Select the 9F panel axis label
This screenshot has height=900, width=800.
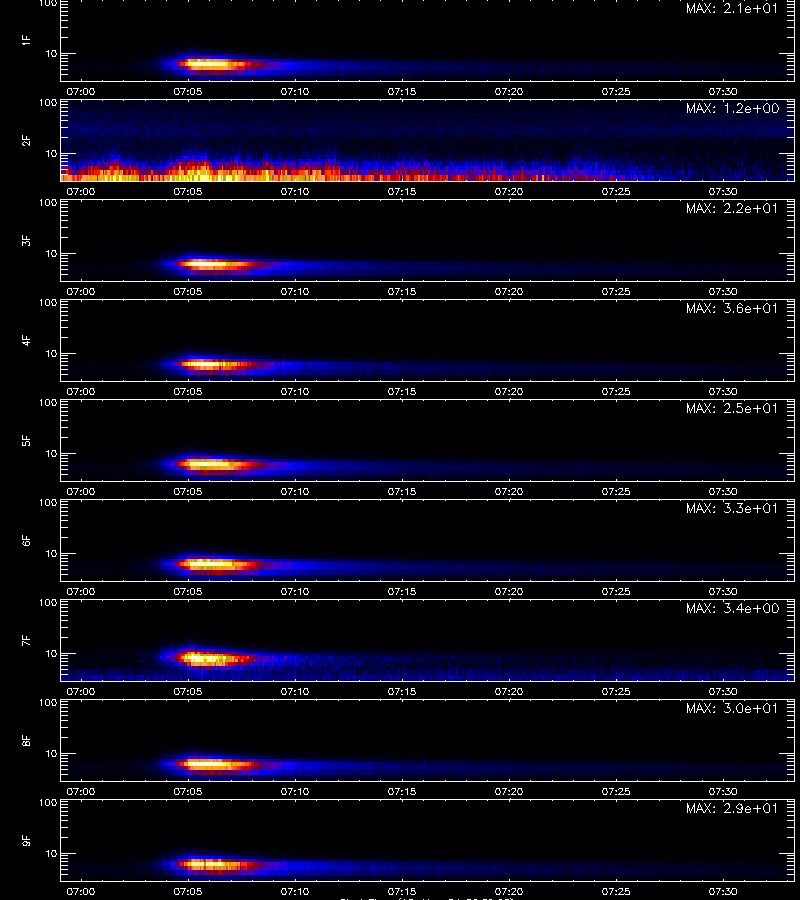pyautogui.click(x=25, y=840)
